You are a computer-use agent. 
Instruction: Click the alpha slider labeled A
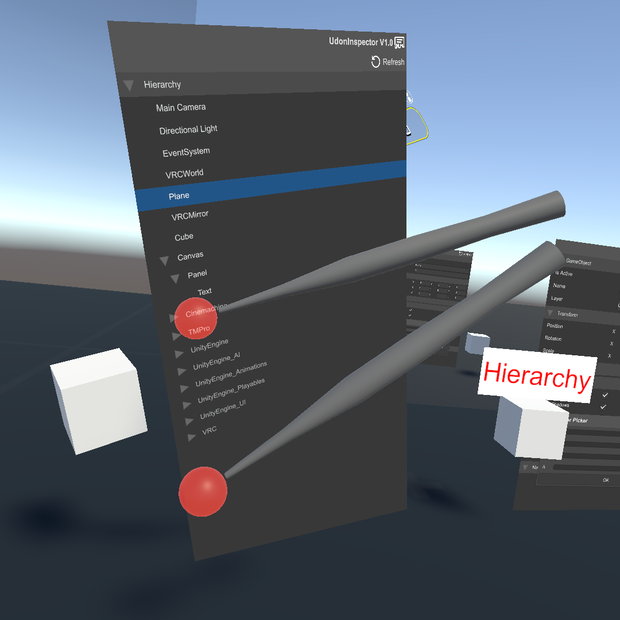tap(586, 467)
